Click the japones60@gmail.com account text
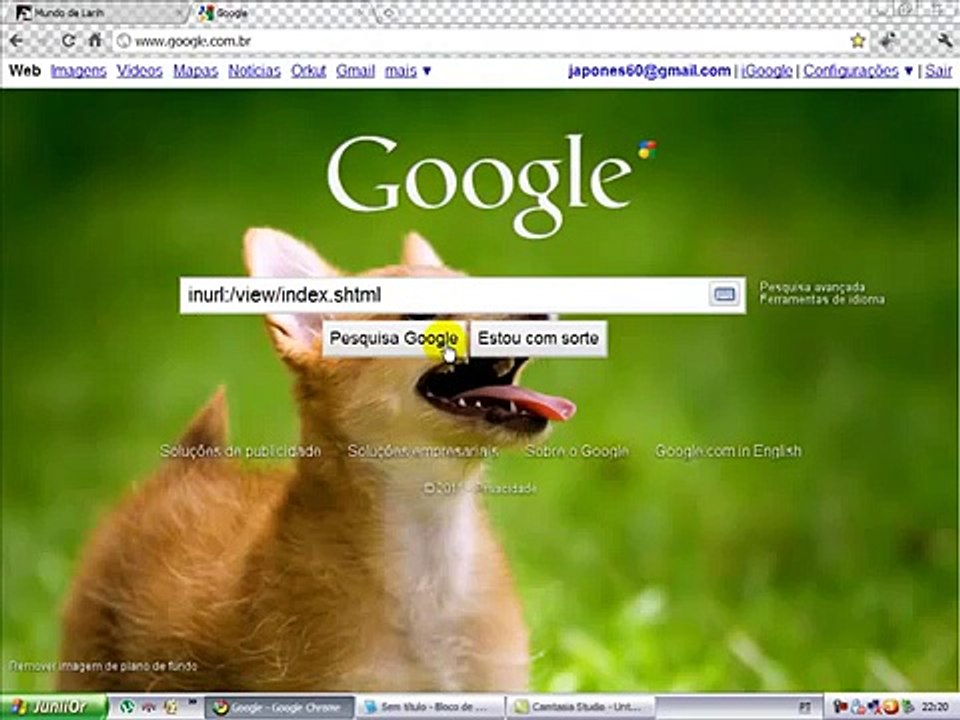Viewport: 960px width, 720px height. click(649, 71)
